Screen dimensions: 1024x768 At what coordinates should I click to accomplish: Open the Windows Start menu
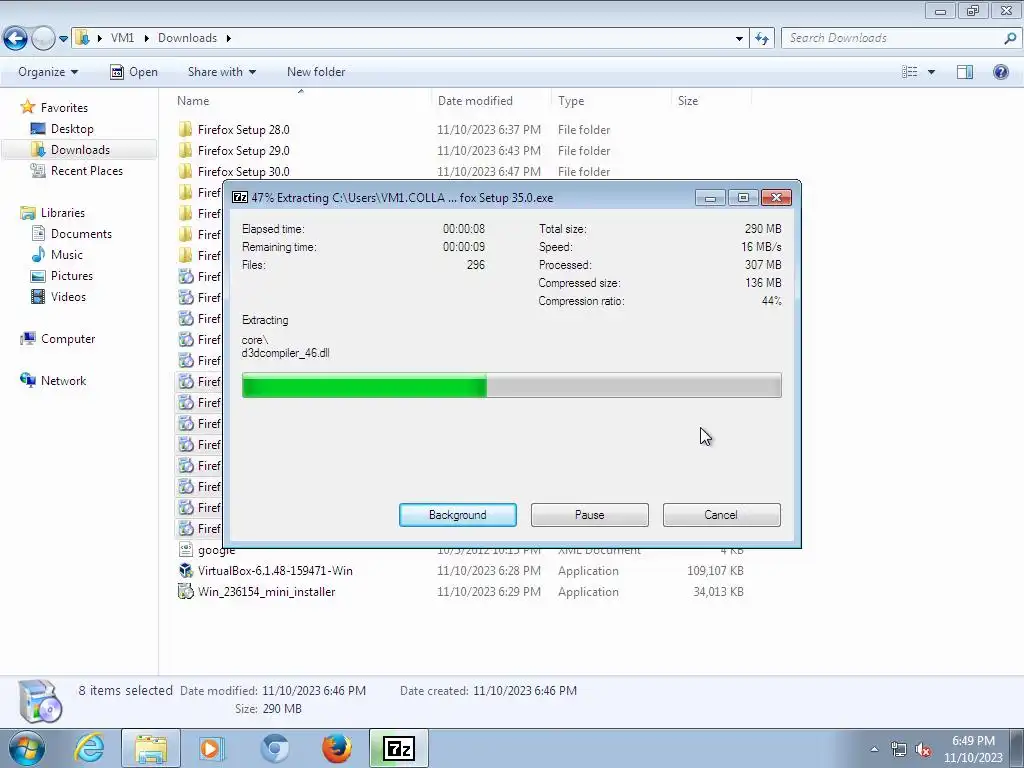pyautogui.click(x=27, y=748)
